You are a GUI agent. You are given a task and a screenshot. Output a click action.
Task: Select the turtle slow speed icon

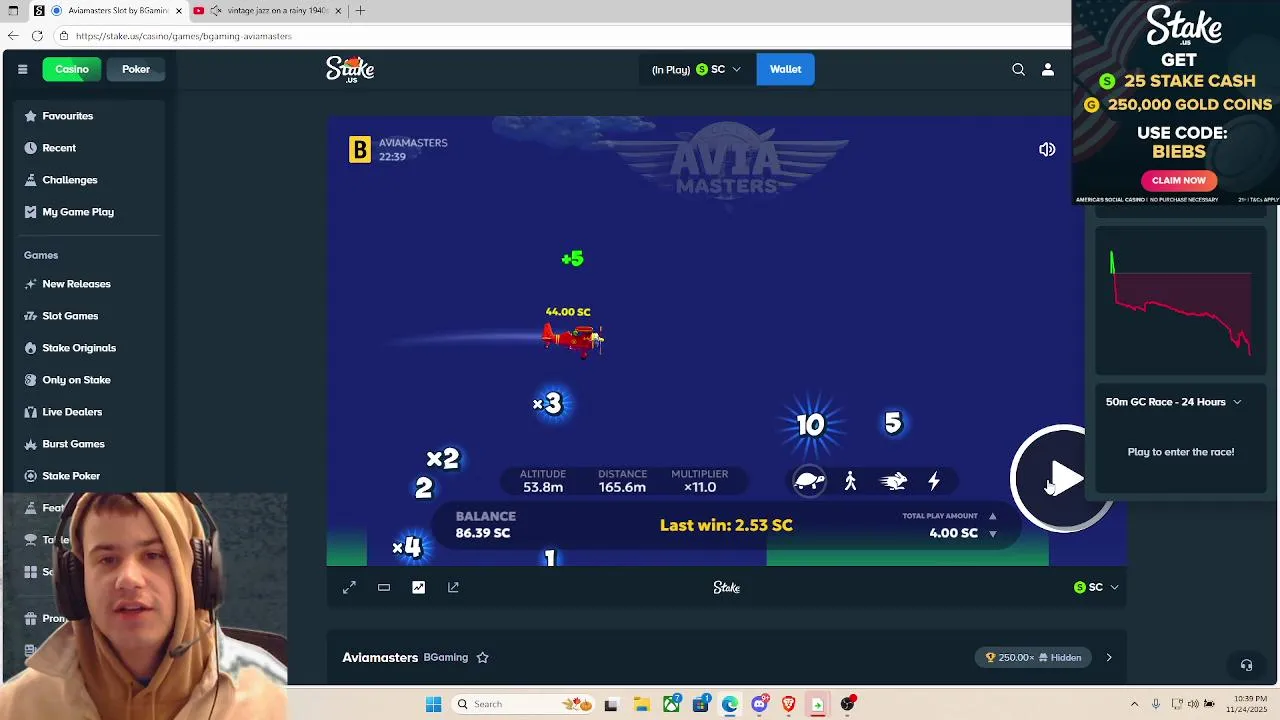click(809, 481)
